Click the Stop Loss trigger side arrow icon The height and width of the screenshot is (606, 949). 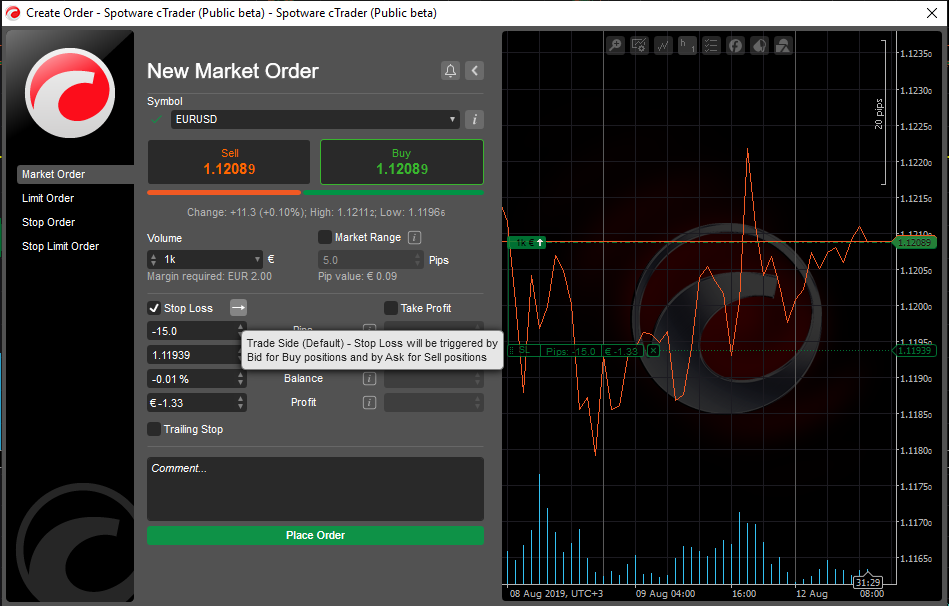point(238,308)
